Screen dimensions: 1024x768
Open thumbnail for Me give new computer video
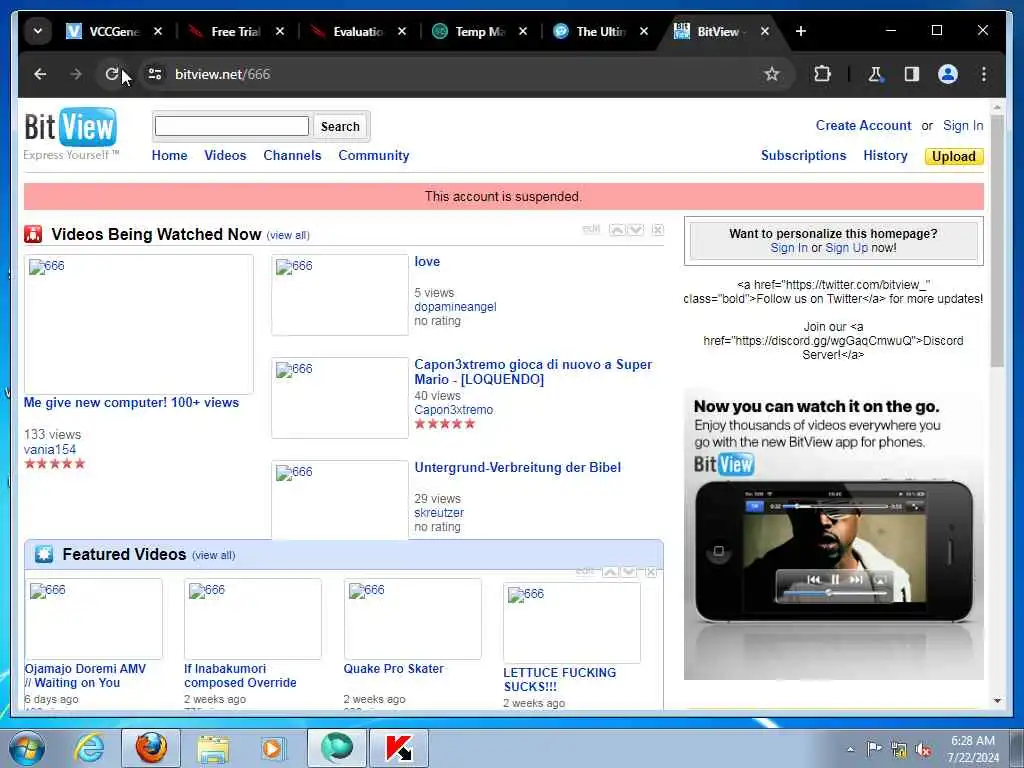pyautogui.click(x=138, y=324)
